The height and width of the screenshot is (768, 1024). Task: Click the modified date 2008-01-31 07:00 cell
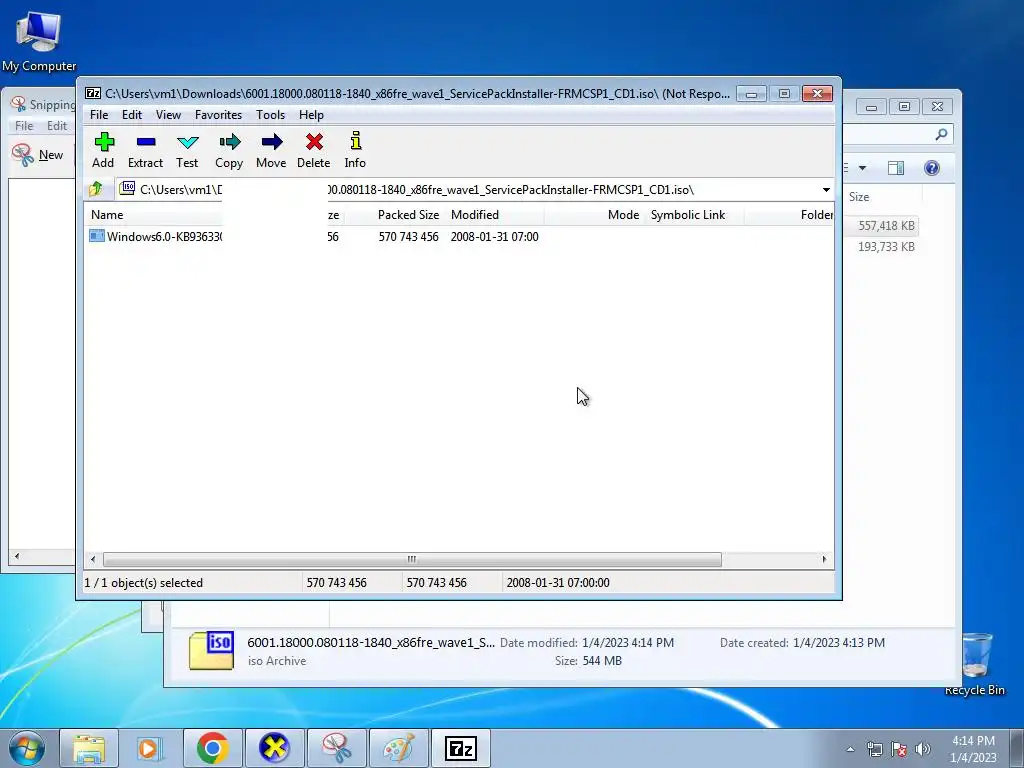(494, 236)
